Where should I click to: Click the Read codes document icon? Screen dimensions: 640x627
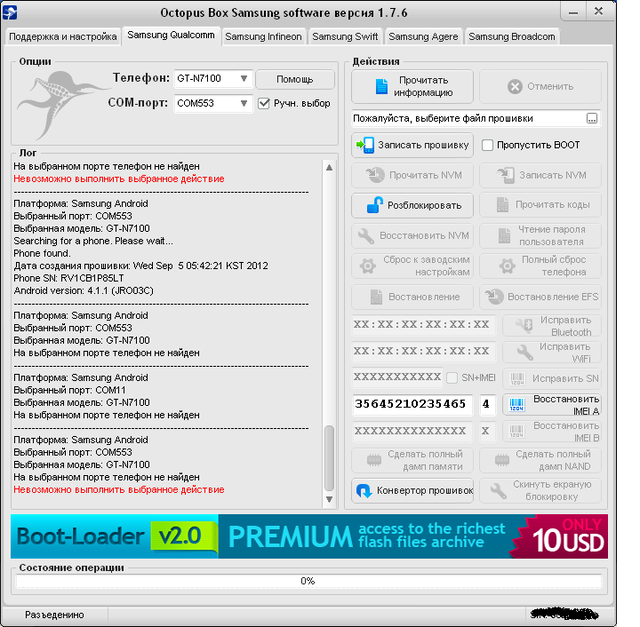pyautogui.click(x=502, y=205)
